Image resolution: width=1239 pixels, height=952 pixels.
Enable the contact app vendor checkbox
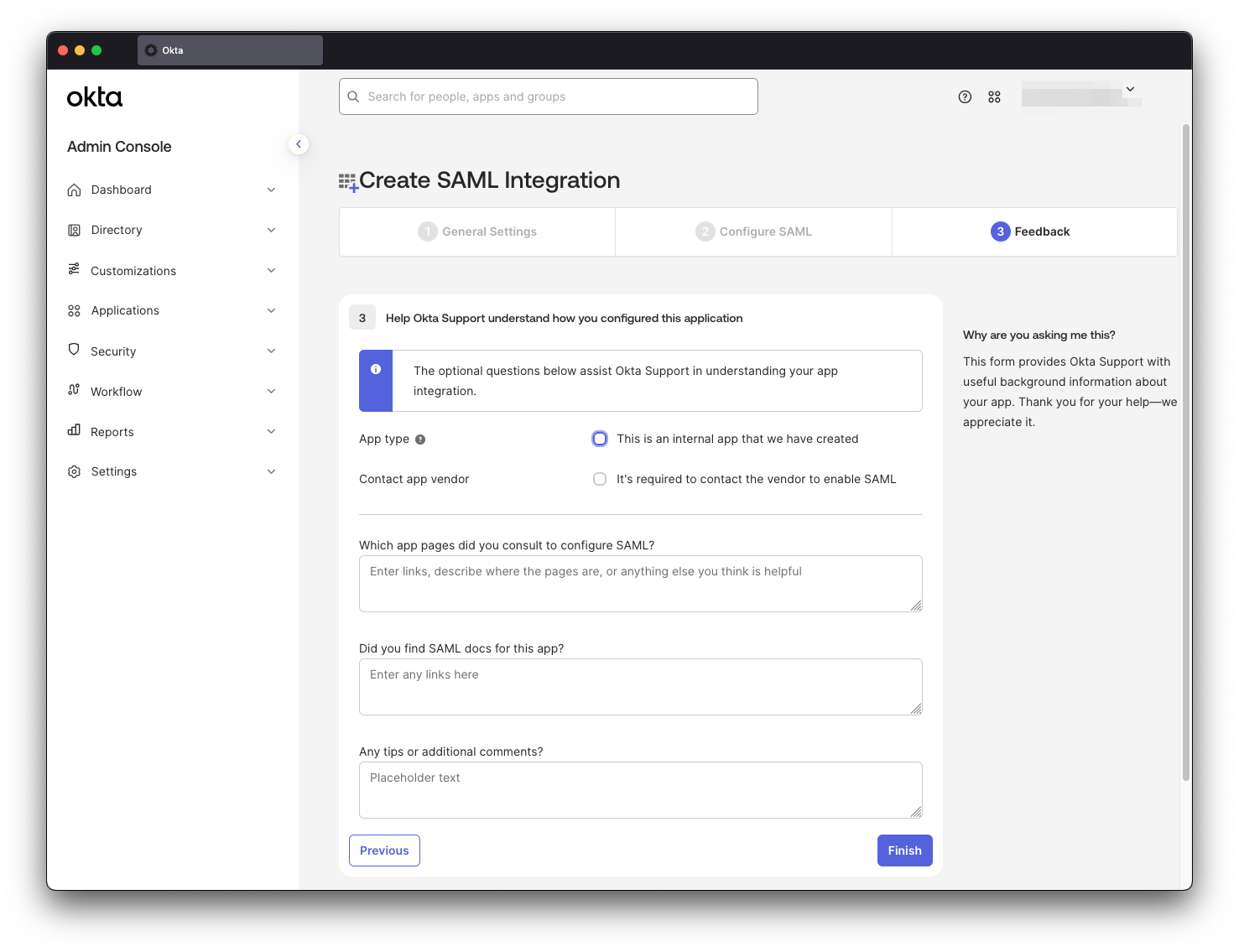pos(600,478)
